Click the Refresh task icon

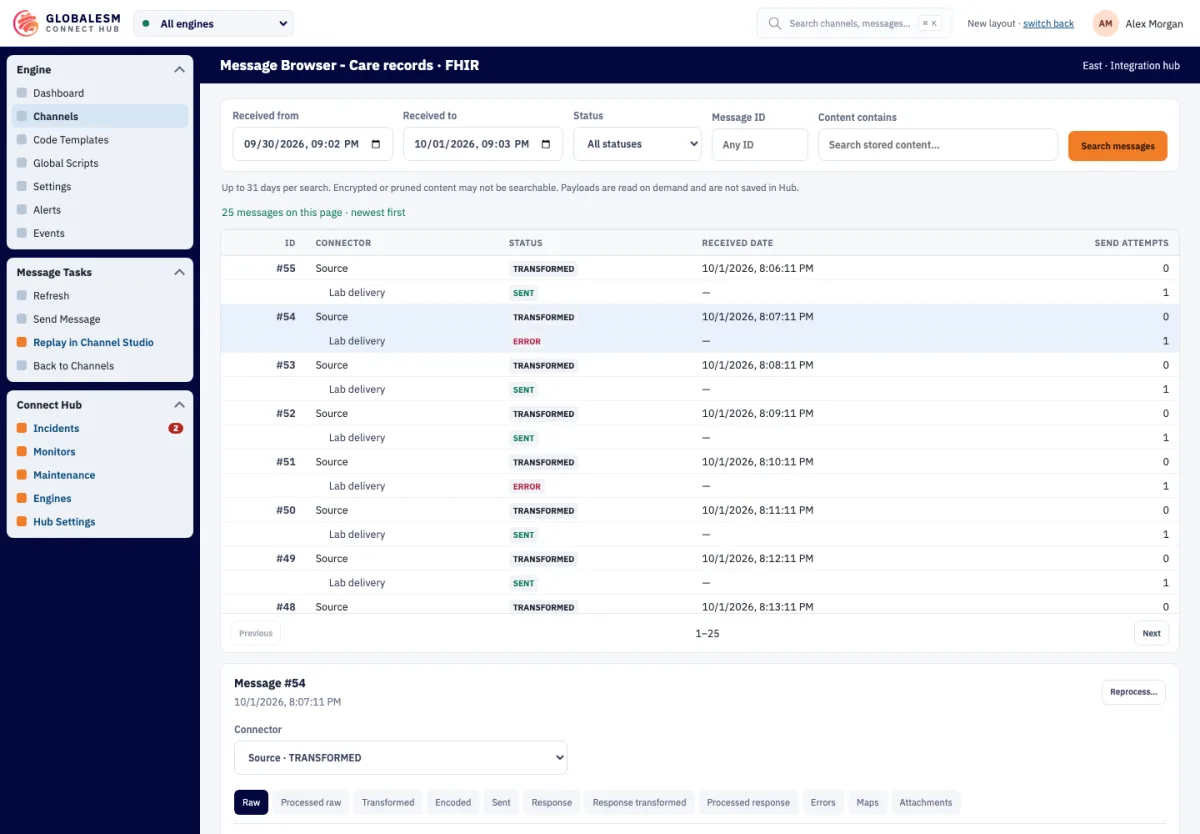(22, 296)
